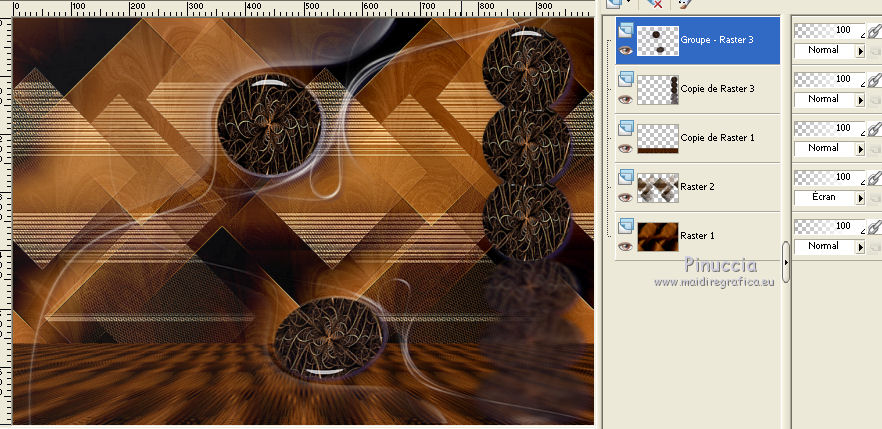Toggle the eye on Raster 2 layer

tap(626, 197)
